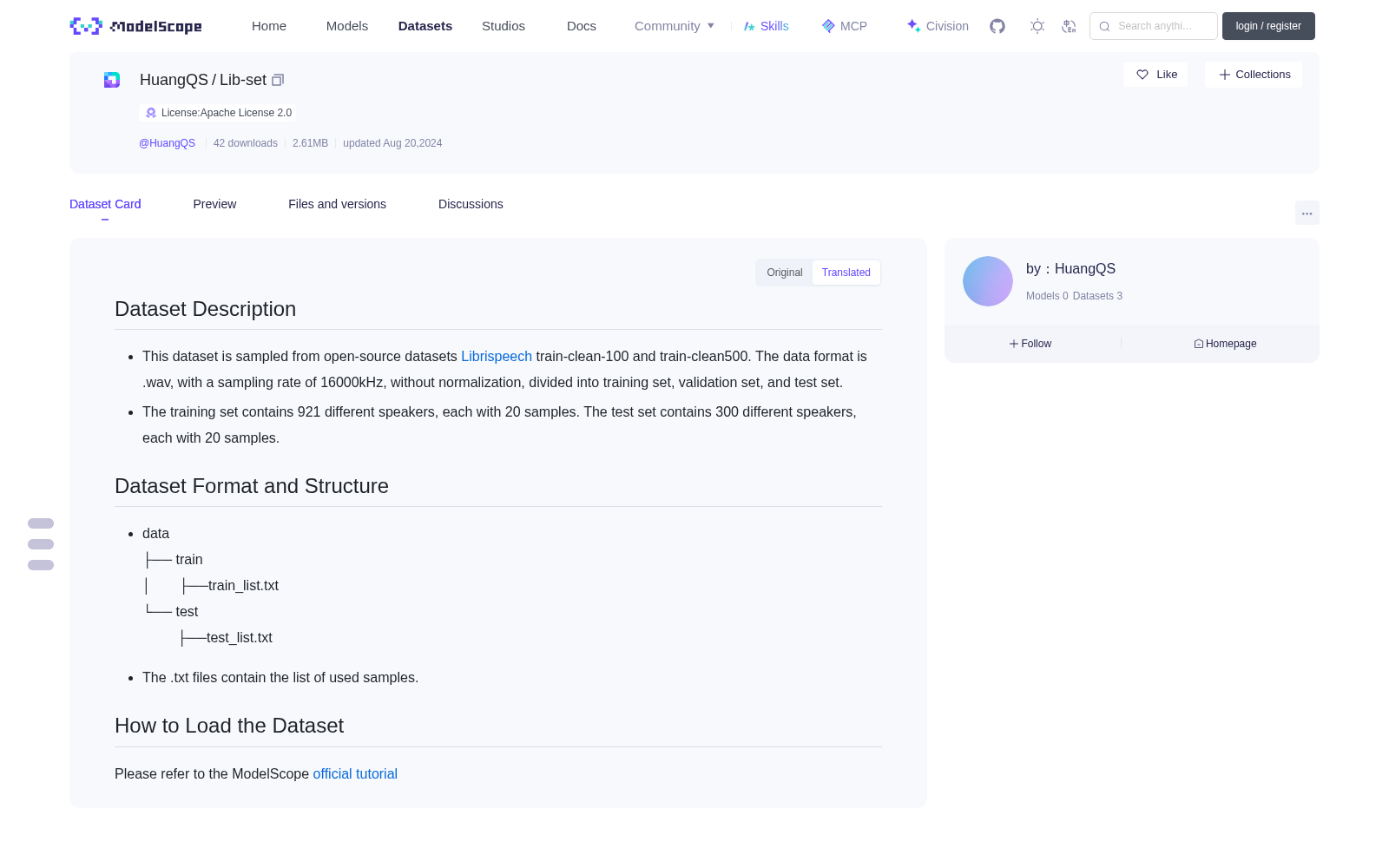Screen dimensions: 1389x868
Task: Open Files and versions tab
Action: [x=337, y=204]
